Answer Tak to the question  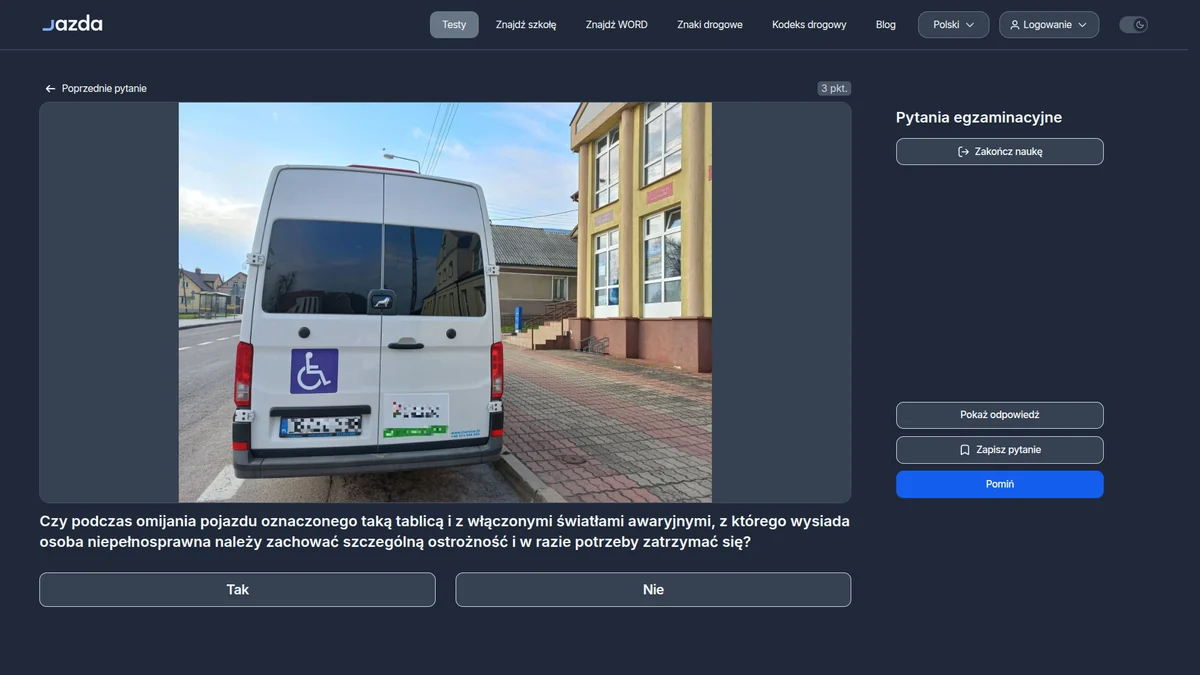(x=237, y=590)
